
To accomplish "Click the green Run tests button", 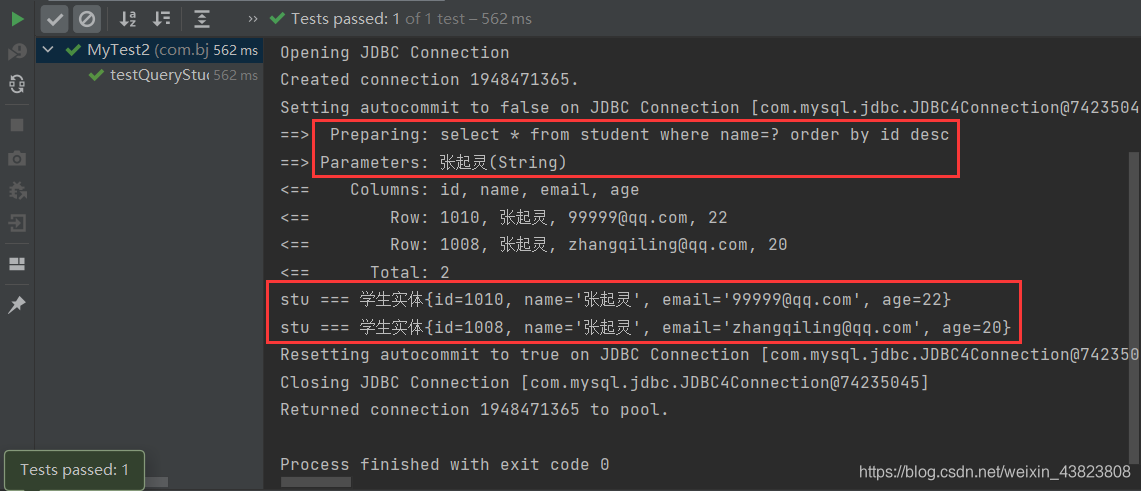I will click(17, 18).
